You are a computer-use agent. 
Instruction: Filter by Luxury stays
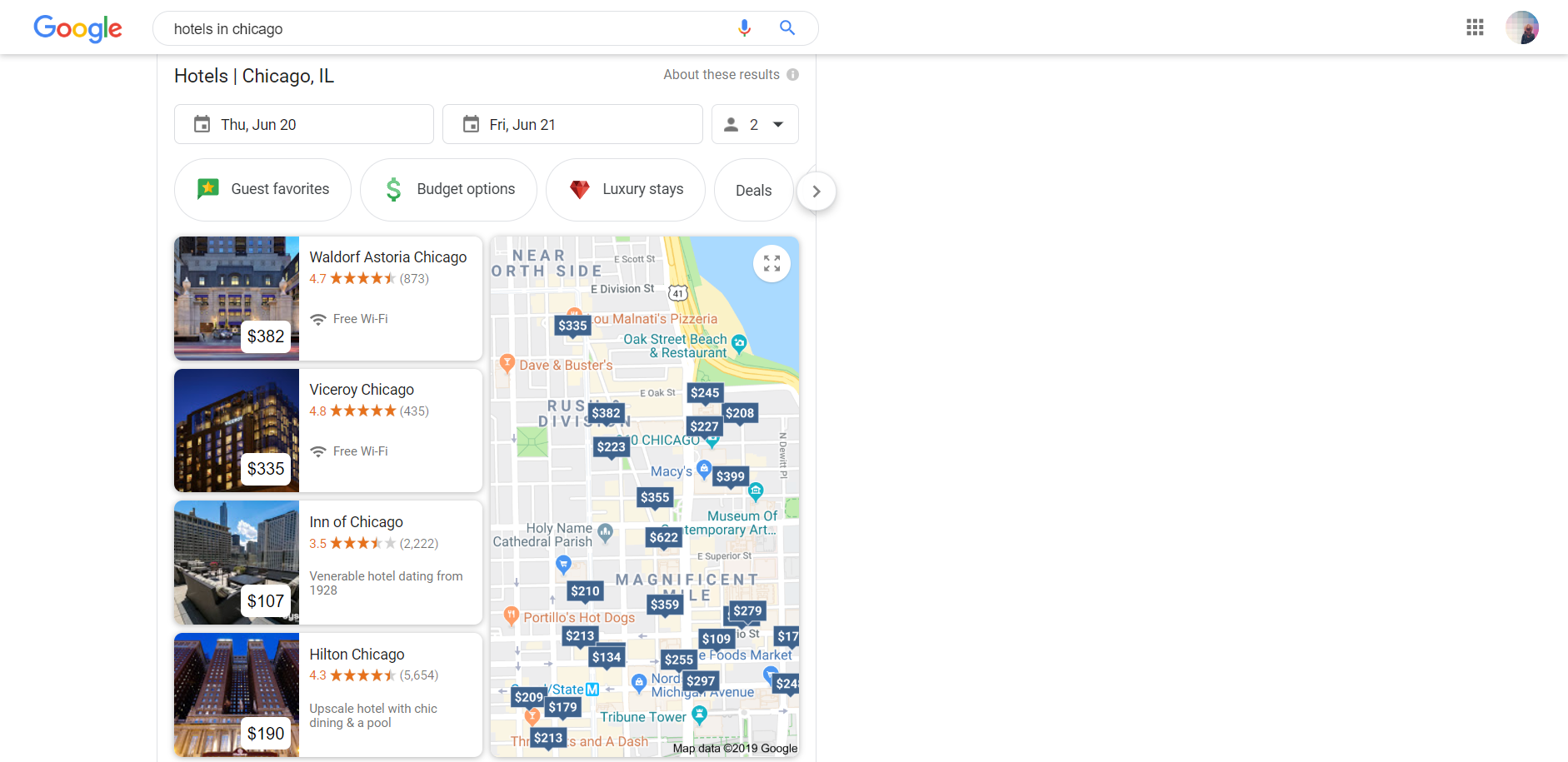pos(626,190)
